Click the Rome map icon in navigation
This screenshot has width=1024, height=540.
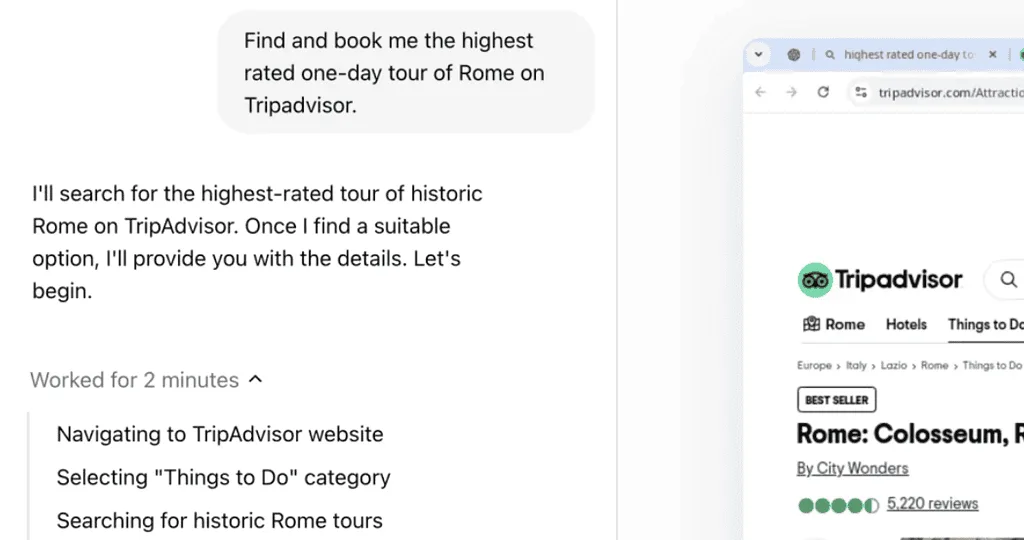click(811, 324)
